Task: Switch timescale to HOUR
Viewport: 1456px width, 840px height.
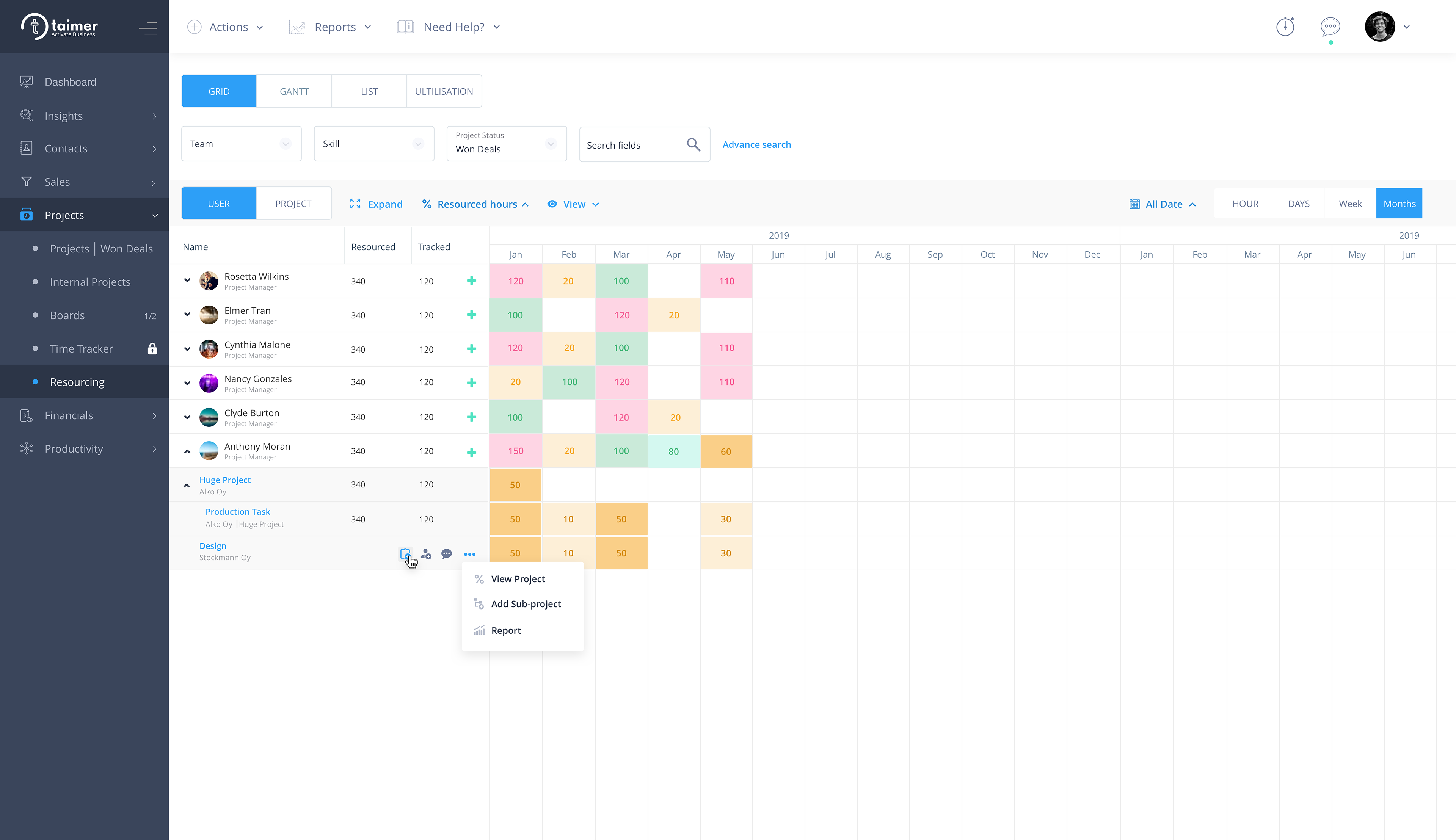Action: pos(1245,204)
